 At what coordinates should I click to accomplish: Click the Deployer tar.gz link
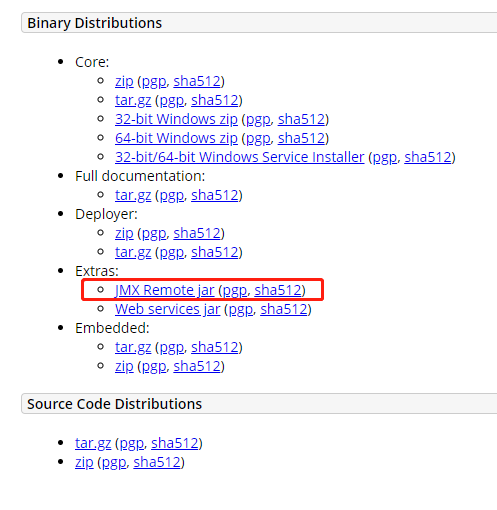coord(133,252)
